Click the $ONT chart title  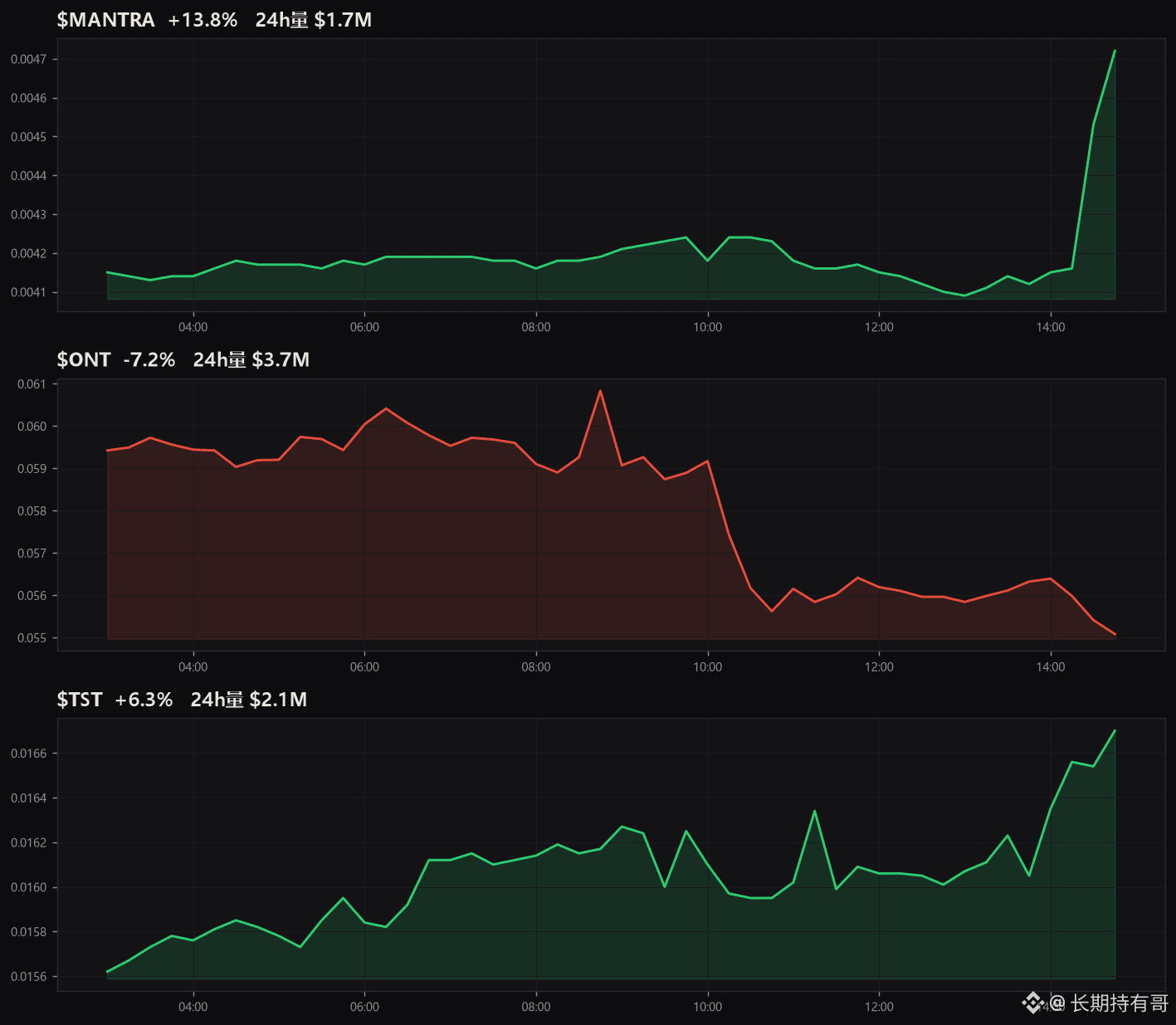[84, 359]
